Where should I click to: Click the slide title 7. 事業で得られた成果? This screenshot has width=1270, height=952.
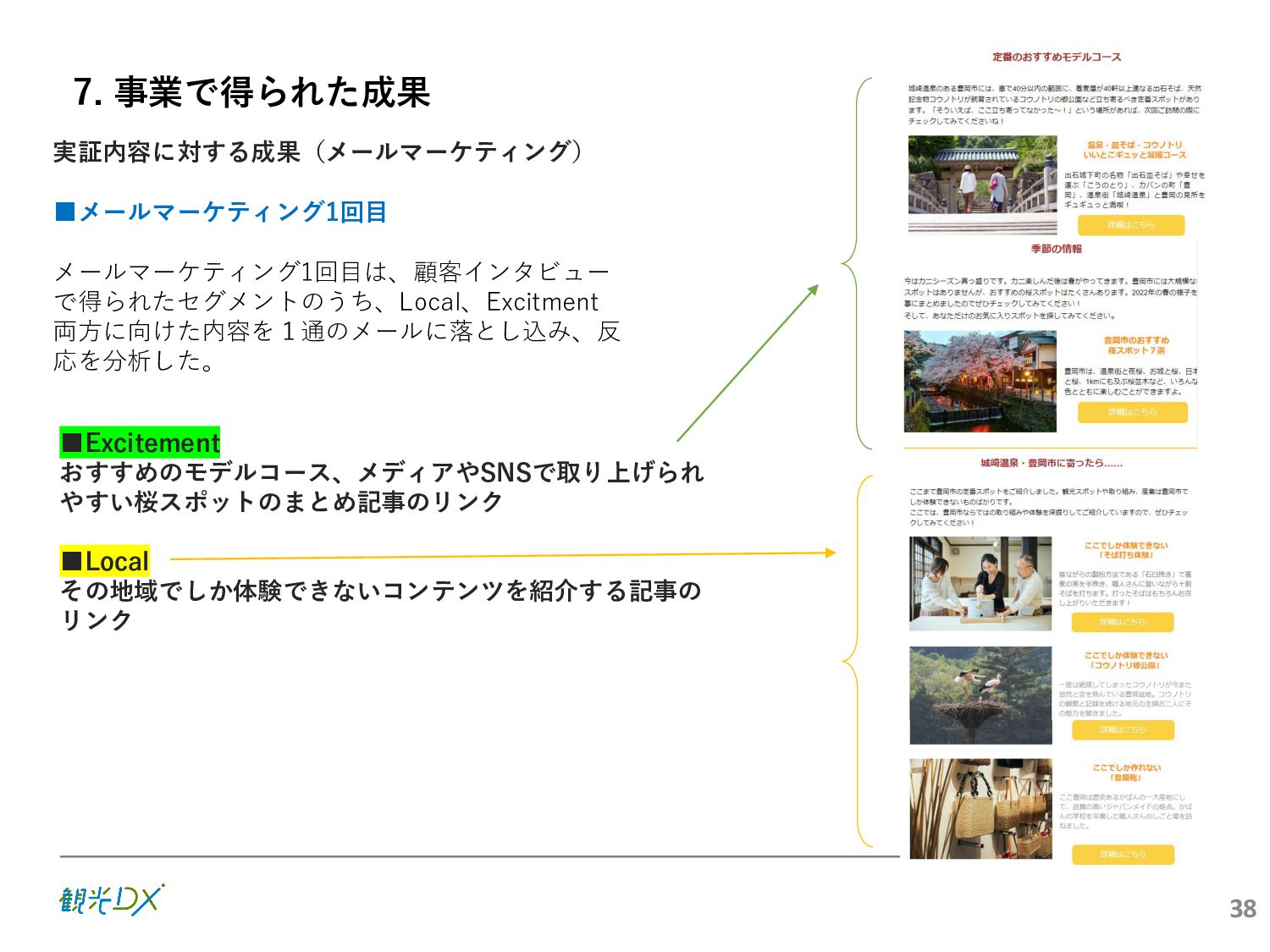tap(252, 92)
